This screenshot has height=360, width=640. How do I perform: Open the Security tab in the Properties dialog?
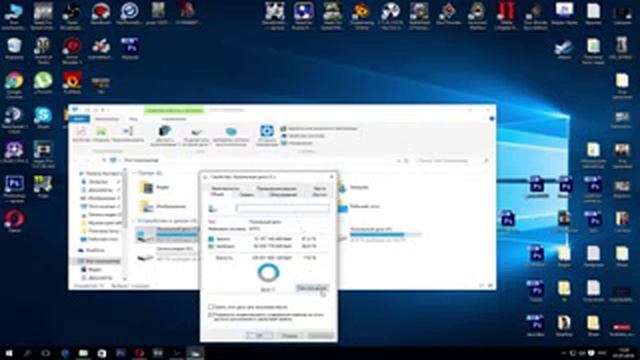[225, 189]
